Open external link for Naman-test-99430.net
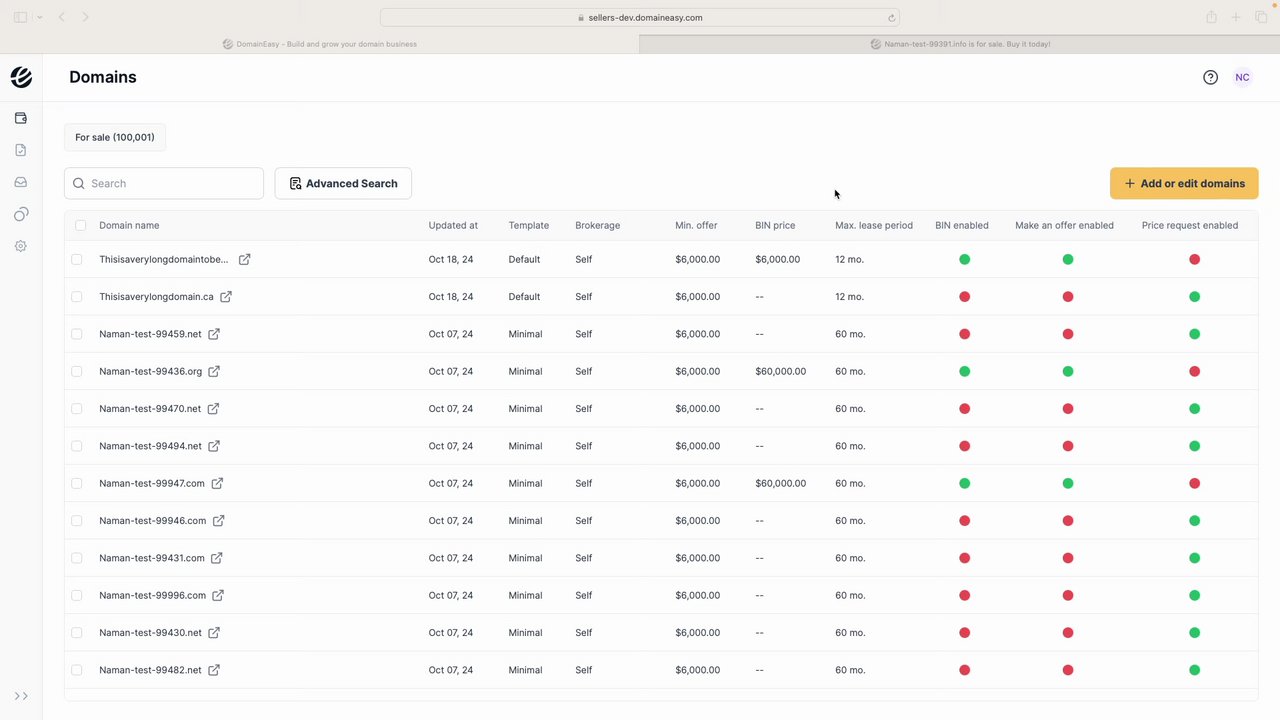The height and width of the screenshot is (720, 1280). [x=214, y=633]
